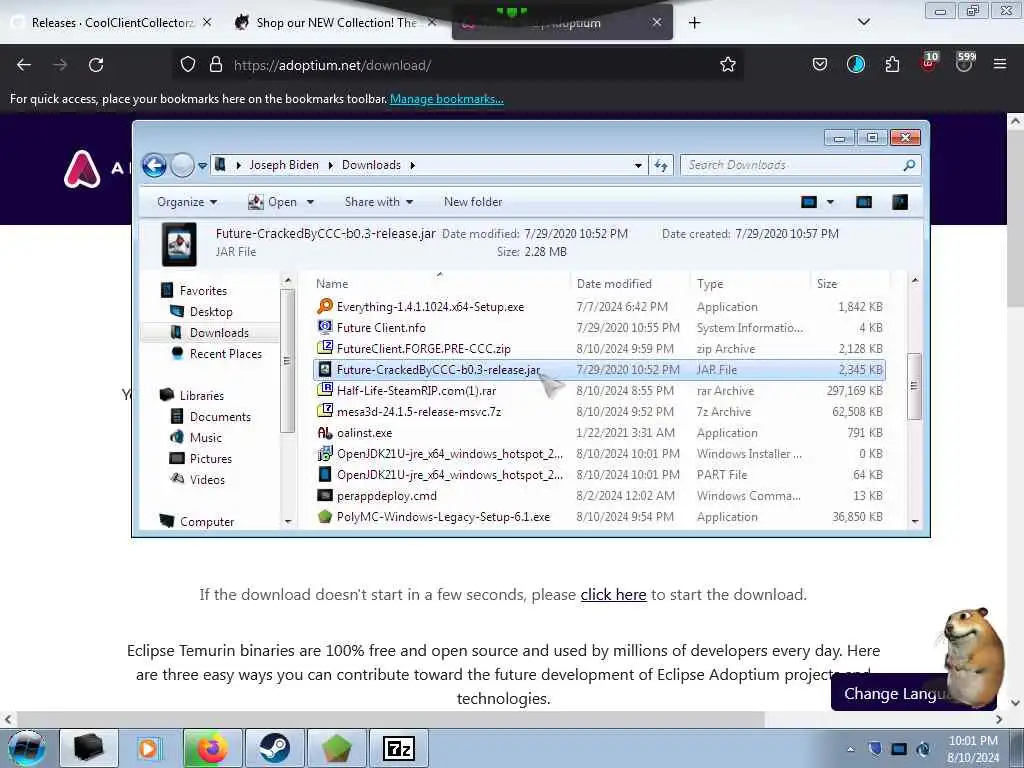Select the Future Client.nfo file
The width and height of the screenshot is (1024, 768).
click(600, 328)
